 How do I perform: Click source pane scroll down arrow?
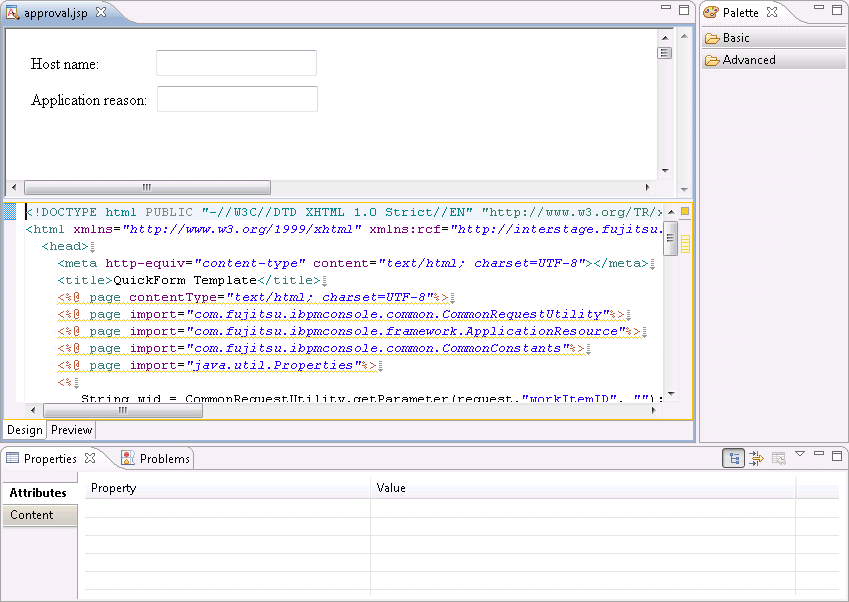[x=671, y=394]
